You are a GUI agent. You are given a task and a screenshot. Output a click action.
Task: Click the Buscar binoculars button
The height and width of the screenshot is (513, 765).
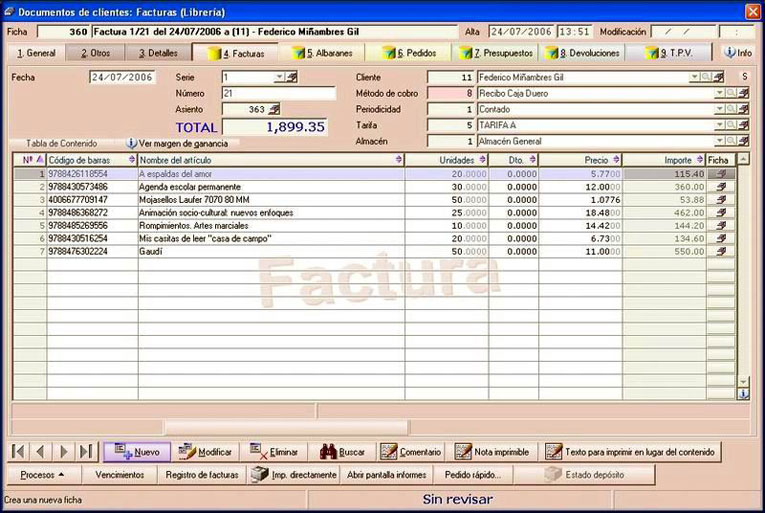pos(342,452)
